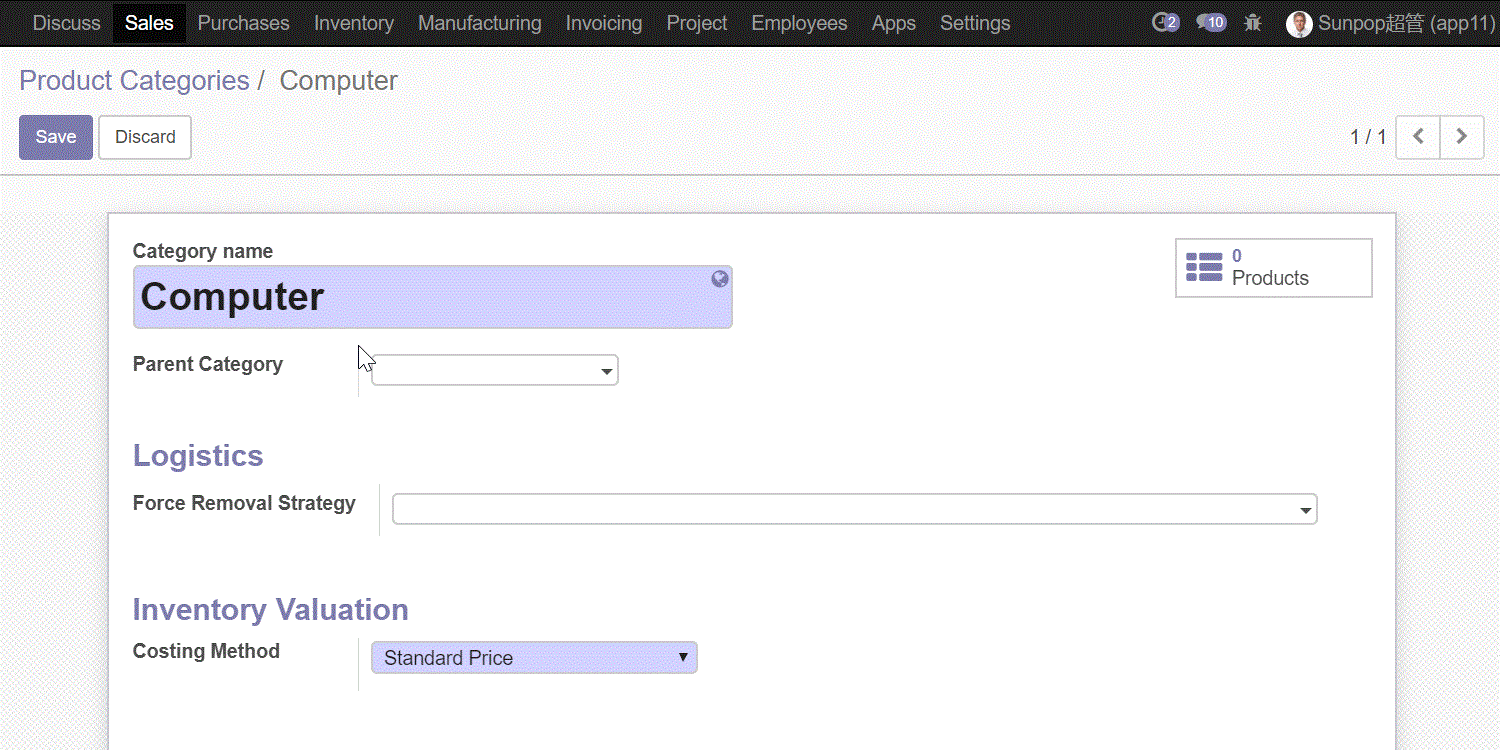The height and width of the screenshot is (750, 1500).
Task: Click the Category name text field
Action: point(420,297)
